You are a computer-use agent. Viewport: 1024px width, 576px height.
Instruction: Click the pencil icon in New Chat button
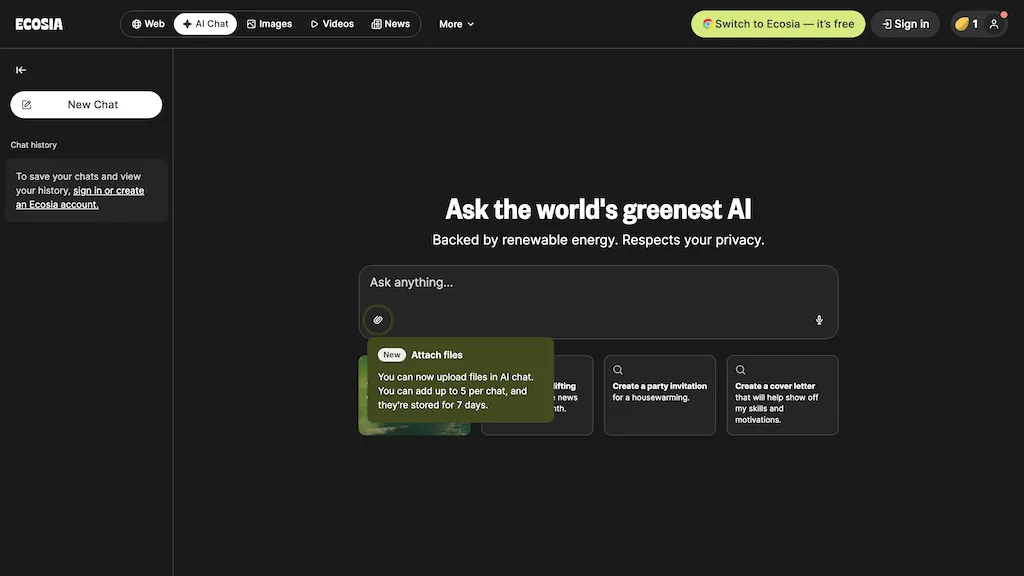click(x=27, y=104)
